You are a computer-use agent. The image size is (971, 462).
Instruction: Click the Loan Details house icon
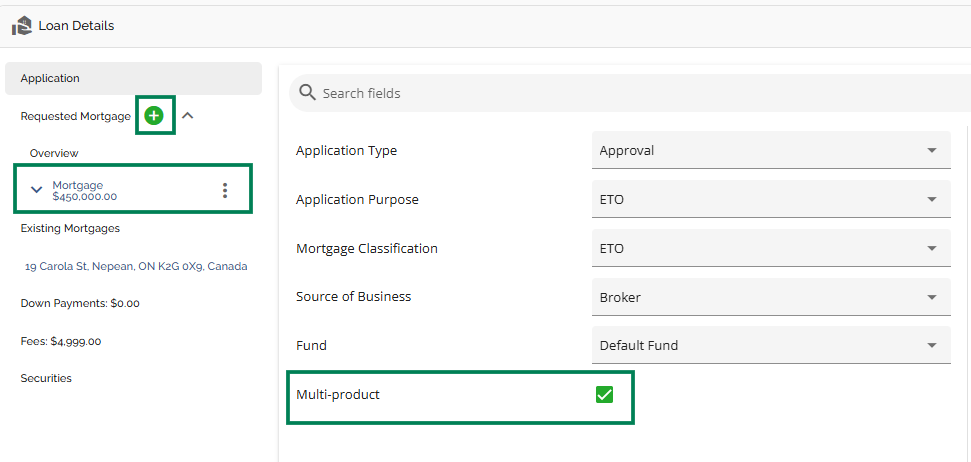[x=22, y=26]
